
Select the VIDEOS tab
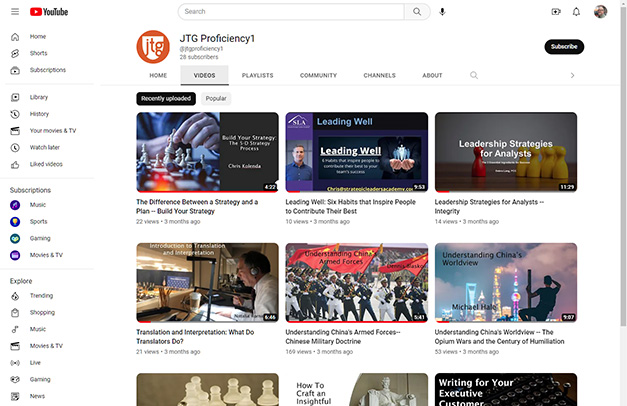(204, 75)
